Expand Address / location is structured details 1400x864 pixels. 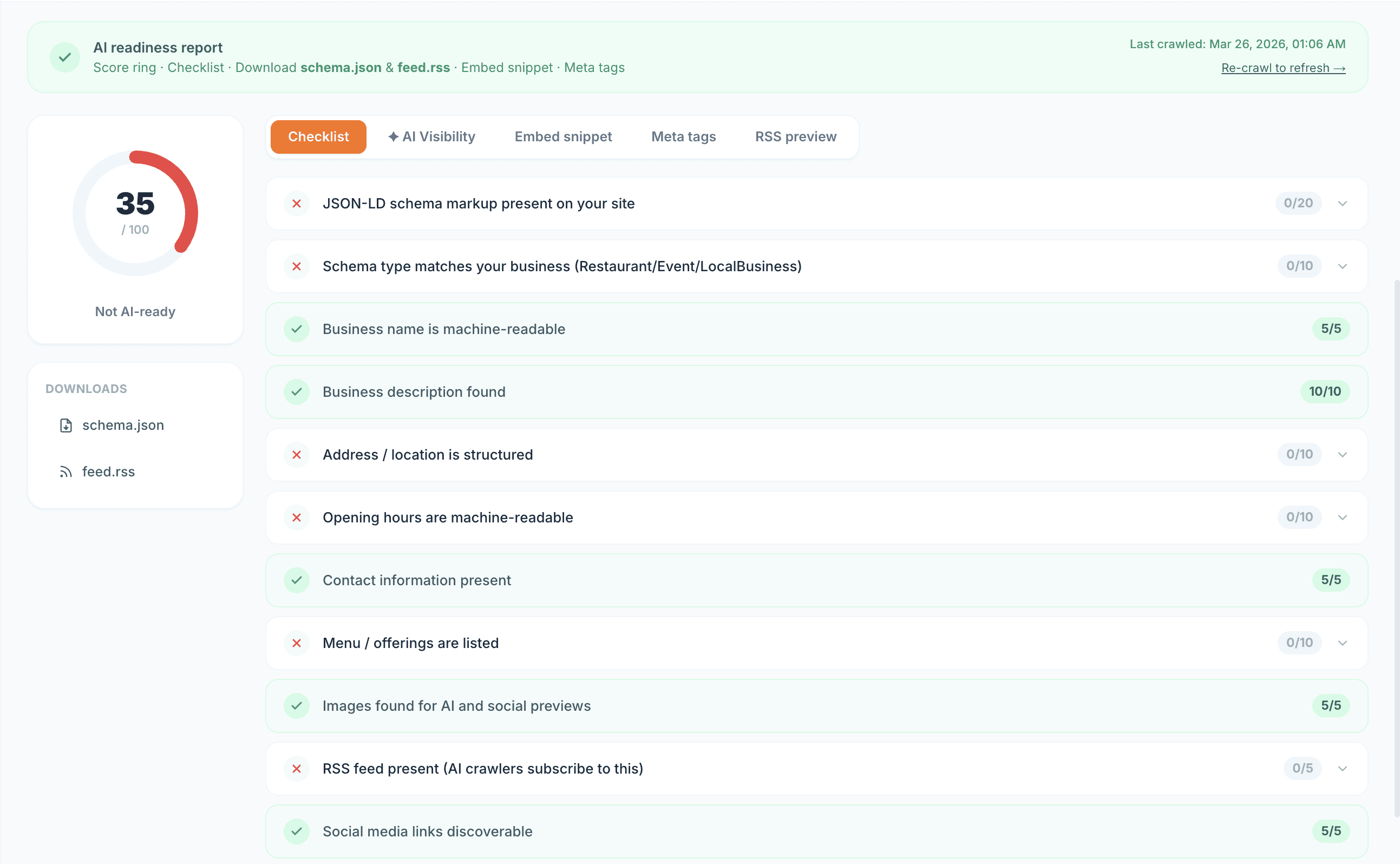tap(1343, 455)
